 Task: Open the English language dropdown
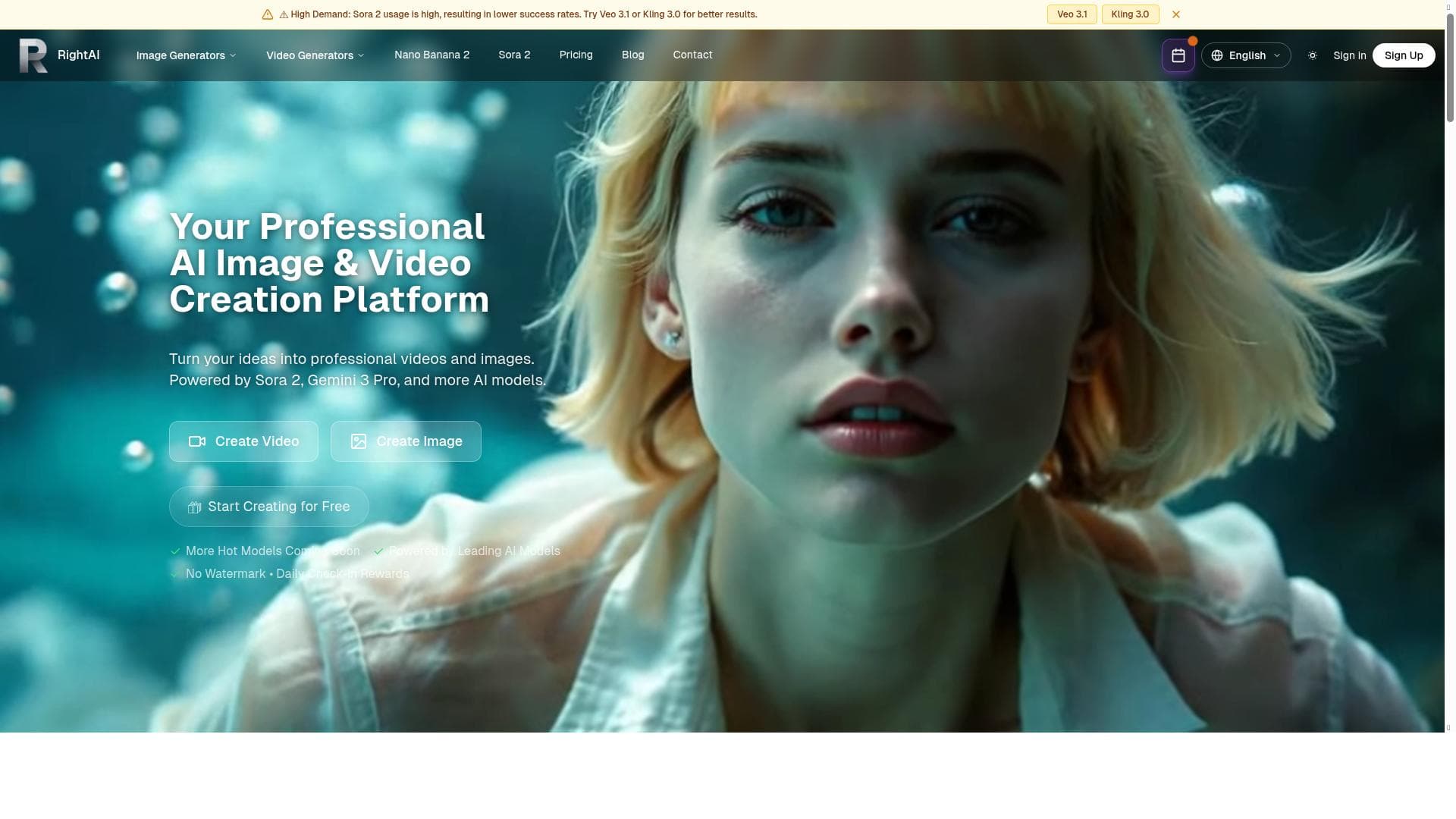click(x=1246, y=55)
